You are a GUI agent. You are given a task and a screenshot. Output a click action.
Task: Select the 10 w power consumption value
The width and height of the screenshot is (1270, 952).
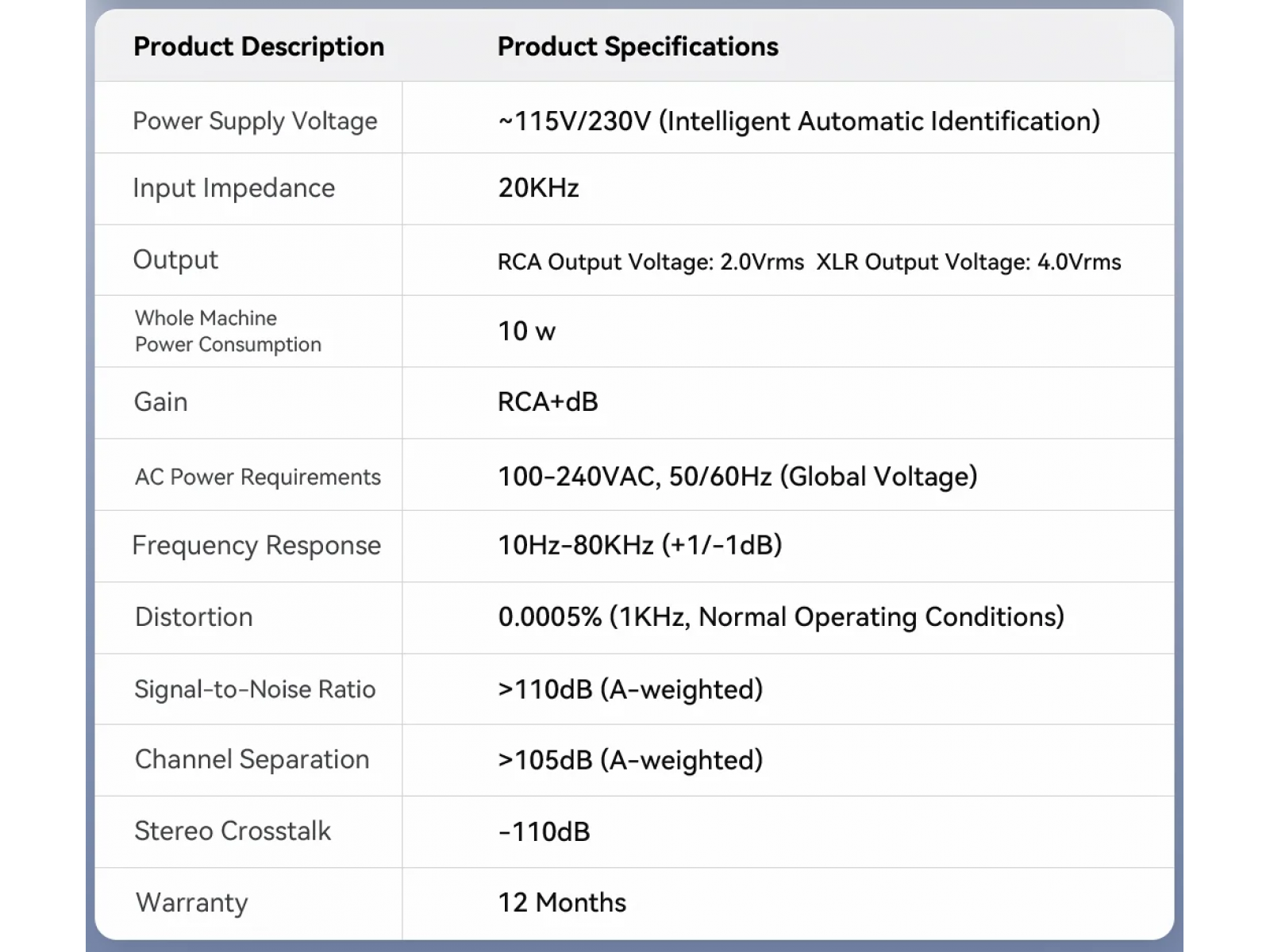526,331
